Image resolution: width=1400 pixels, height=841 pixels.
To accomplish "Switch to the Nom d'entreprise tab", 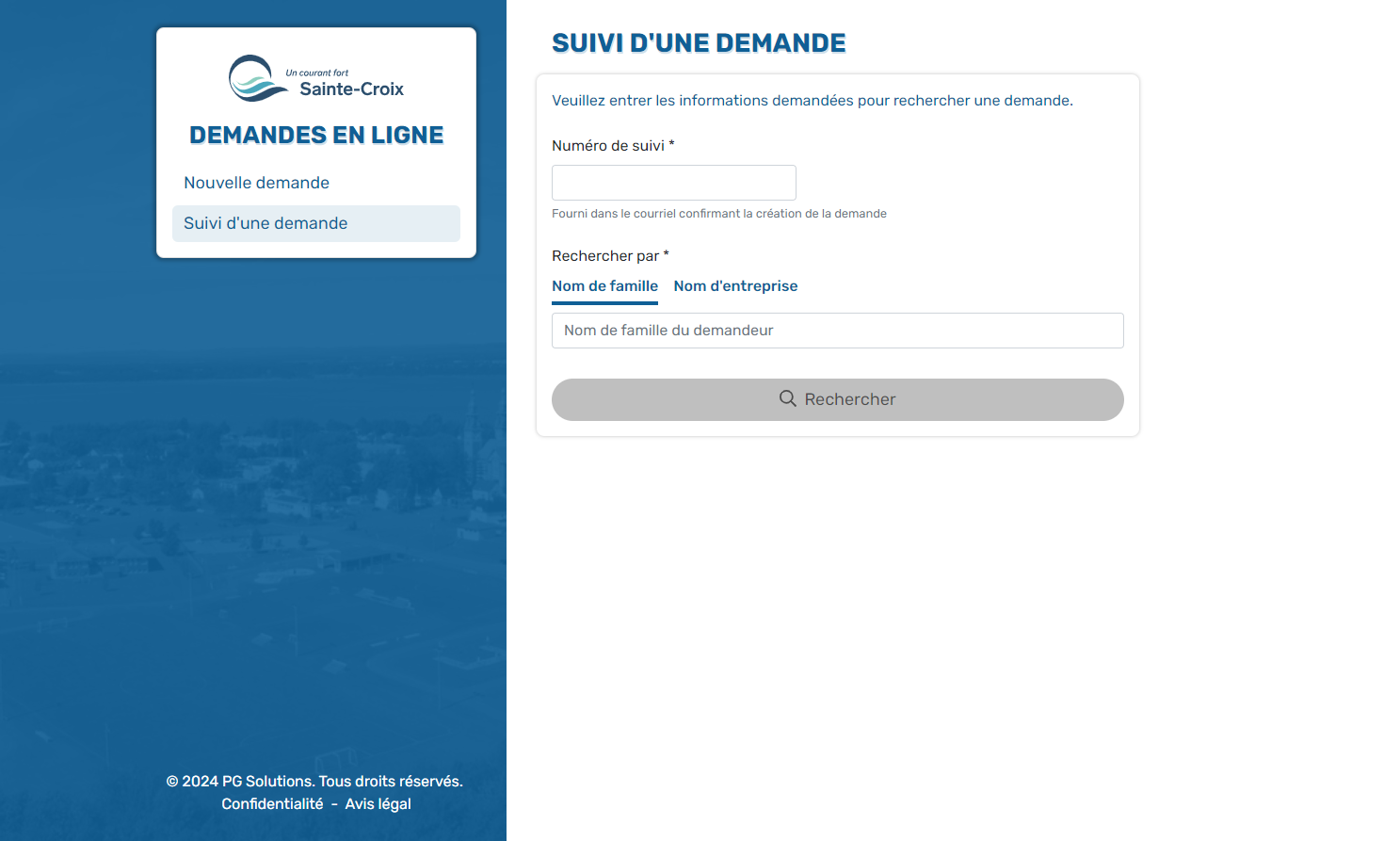I will tap(735, 286).
